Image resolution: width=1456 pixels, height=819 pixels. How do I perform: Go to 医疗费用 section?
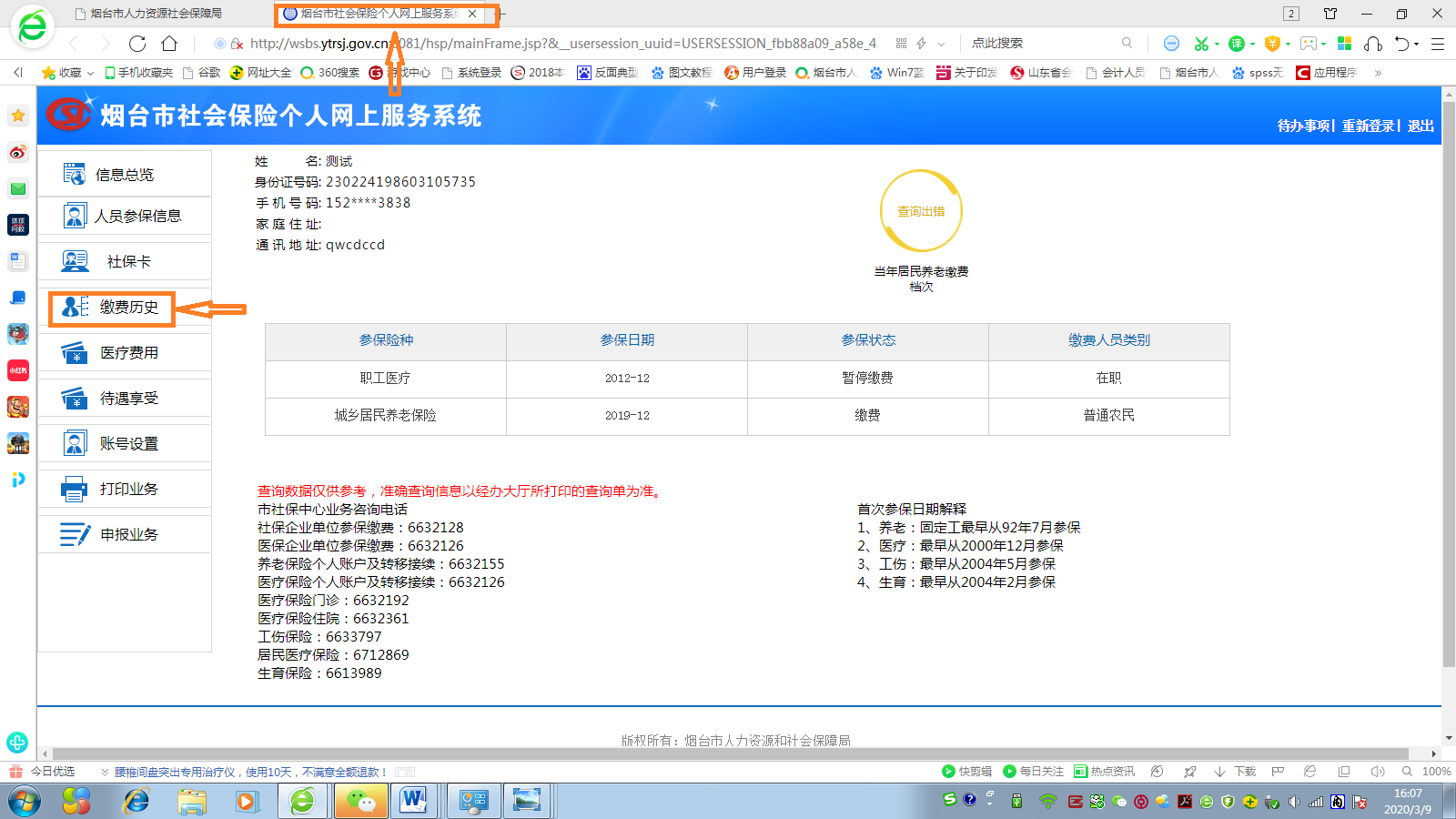(125, 352)
